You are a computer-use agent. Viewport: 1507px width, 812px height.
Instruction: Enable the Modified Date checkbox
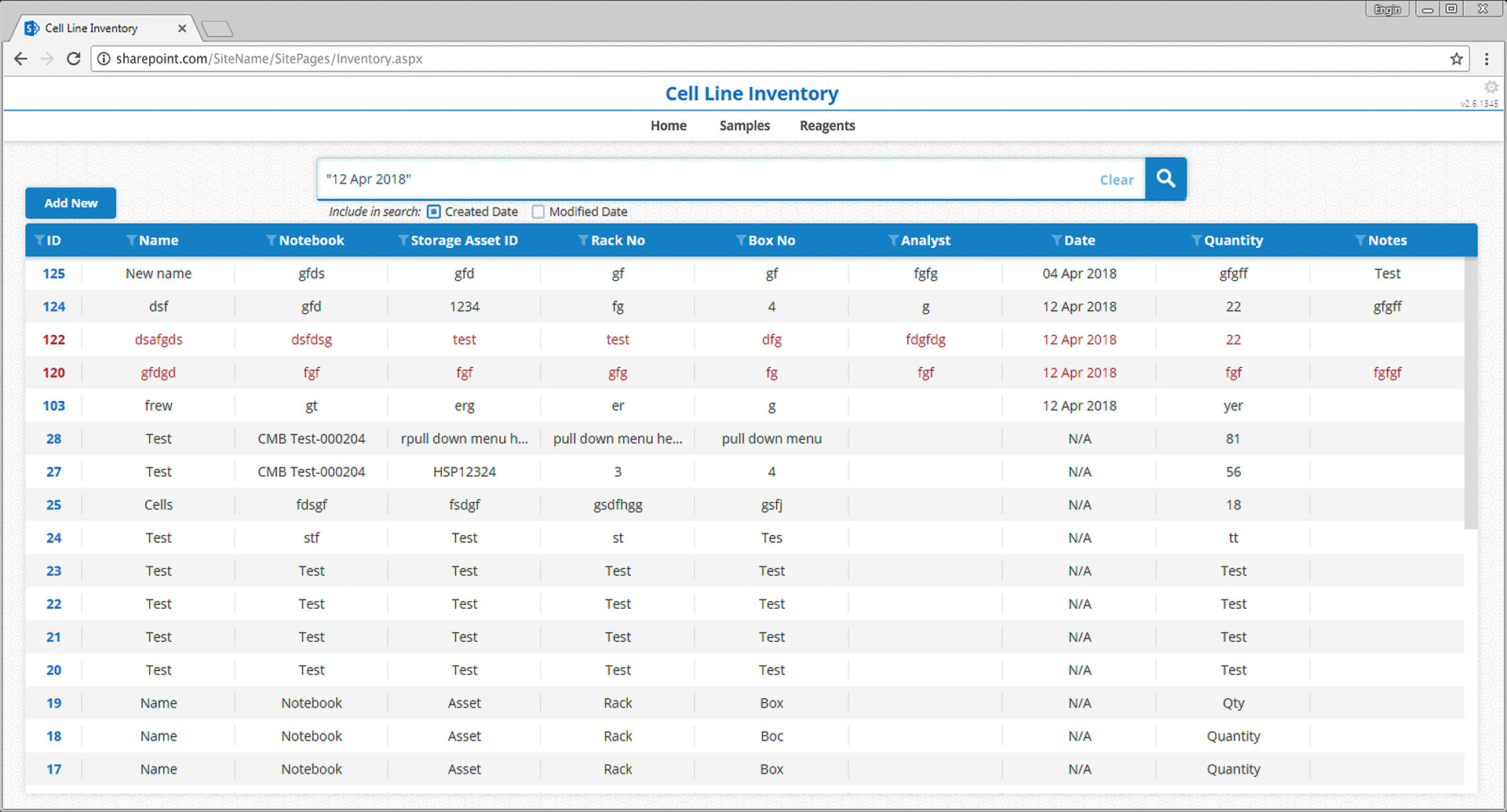(538, 212)
